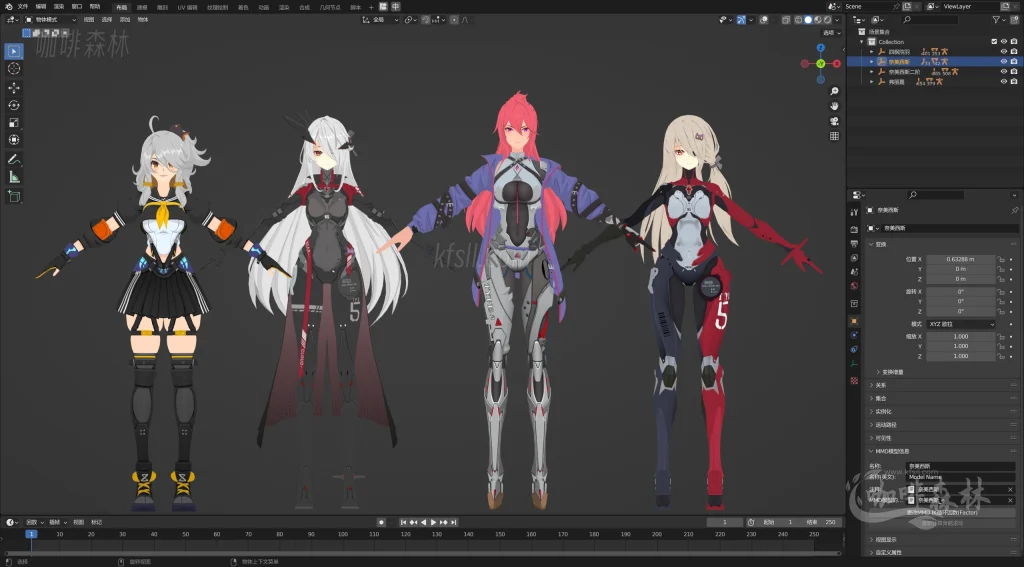The height and width of the screenshot is (567, 1024).
Task: Open the Output properties tab
Action: pyautogui.click(x=854, y=244)
